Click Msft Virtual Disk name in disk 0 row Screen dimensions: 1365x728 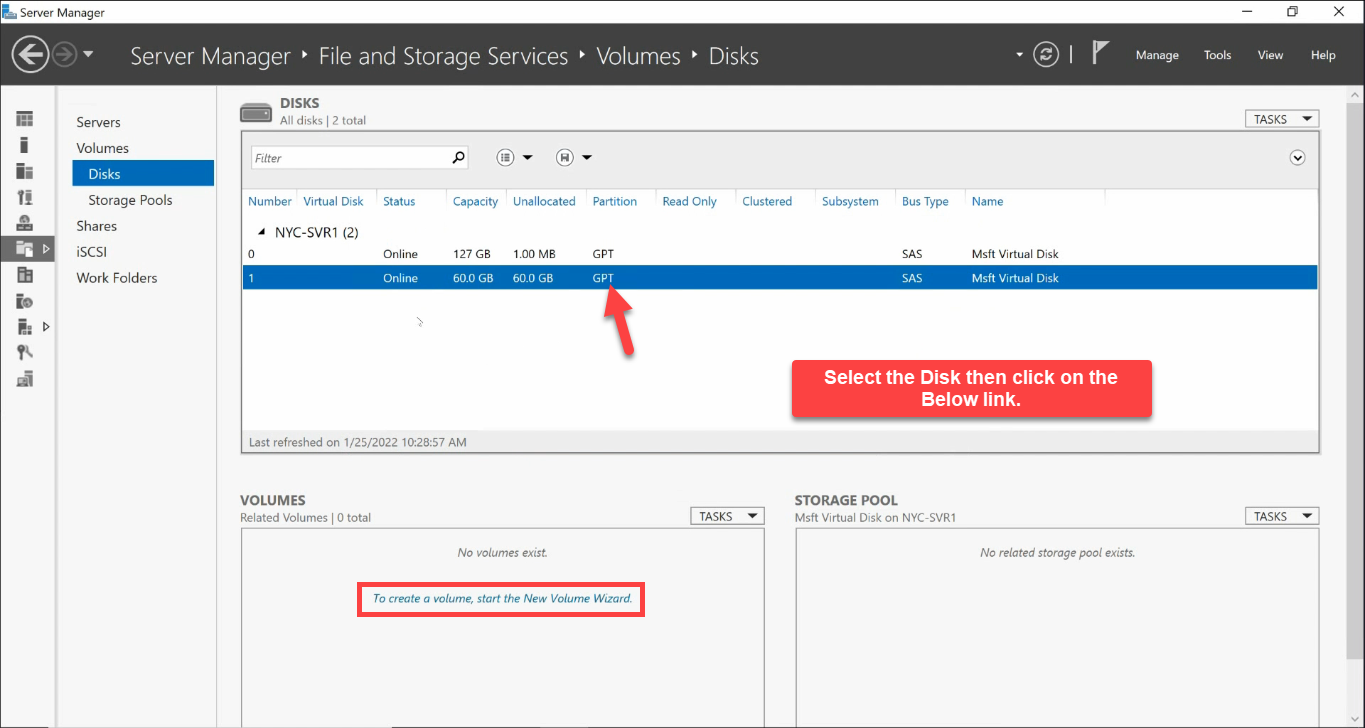(1015, 254)
